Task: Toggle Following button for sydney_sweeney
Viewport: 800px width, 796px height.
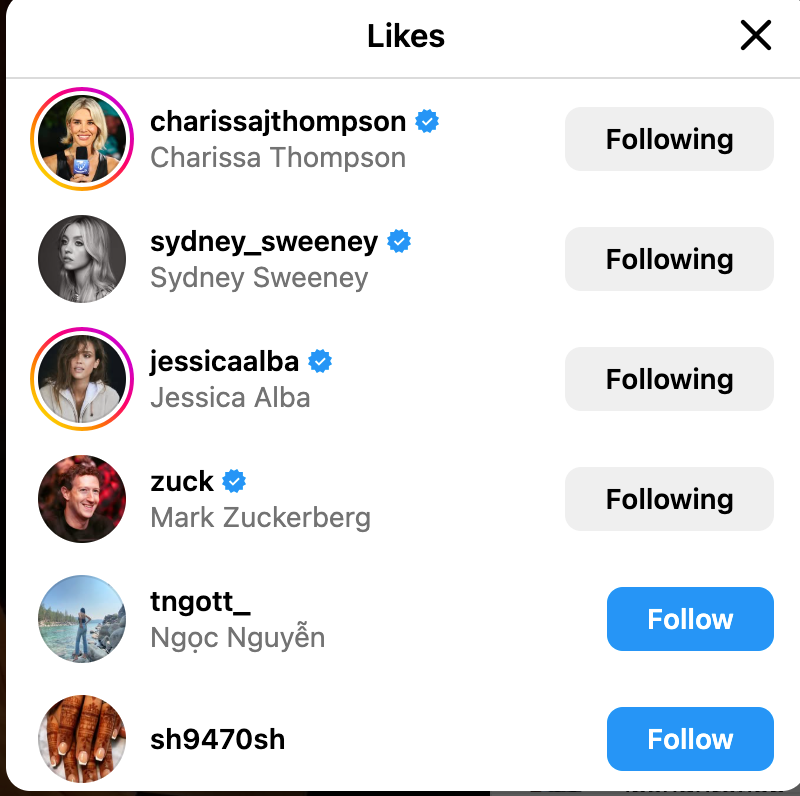Action: point(669,259)
